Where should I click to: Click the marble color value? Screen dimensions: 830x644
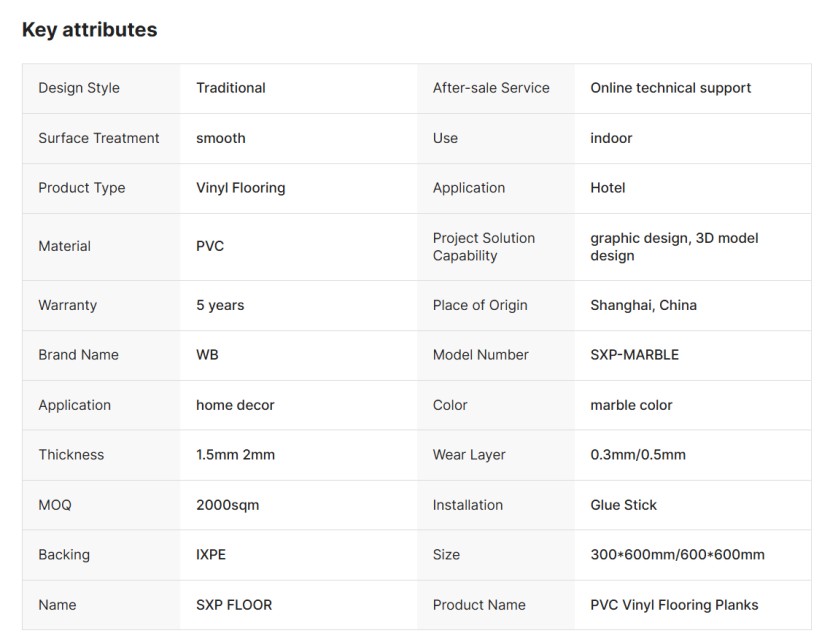tap(631, 405)
